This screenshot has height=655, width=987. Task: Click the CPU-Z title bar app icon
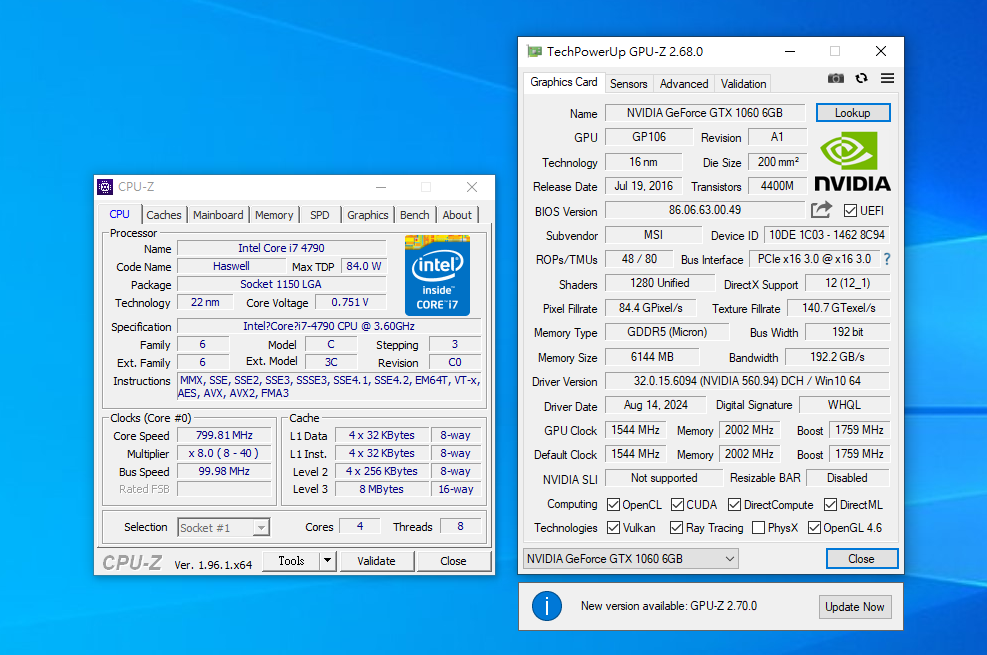click(x=105, y=187)
